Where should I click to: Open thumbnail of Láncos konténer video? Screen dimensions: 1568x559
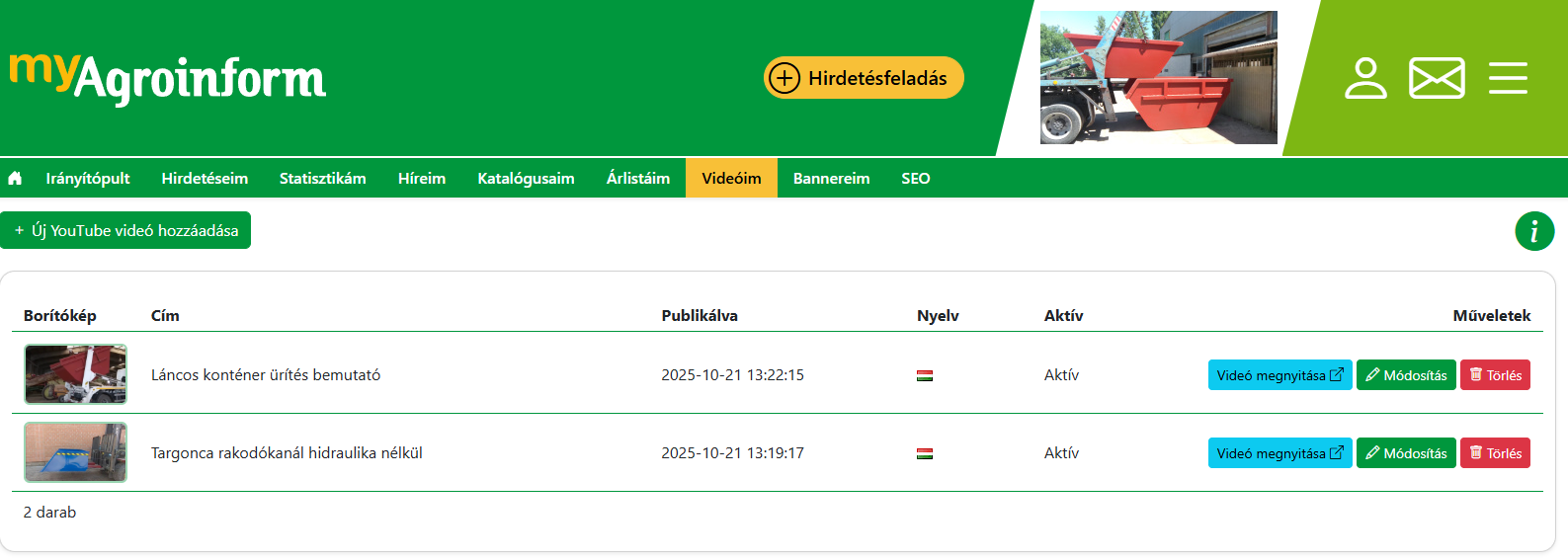pyautogui.click(x=76, y=374)
